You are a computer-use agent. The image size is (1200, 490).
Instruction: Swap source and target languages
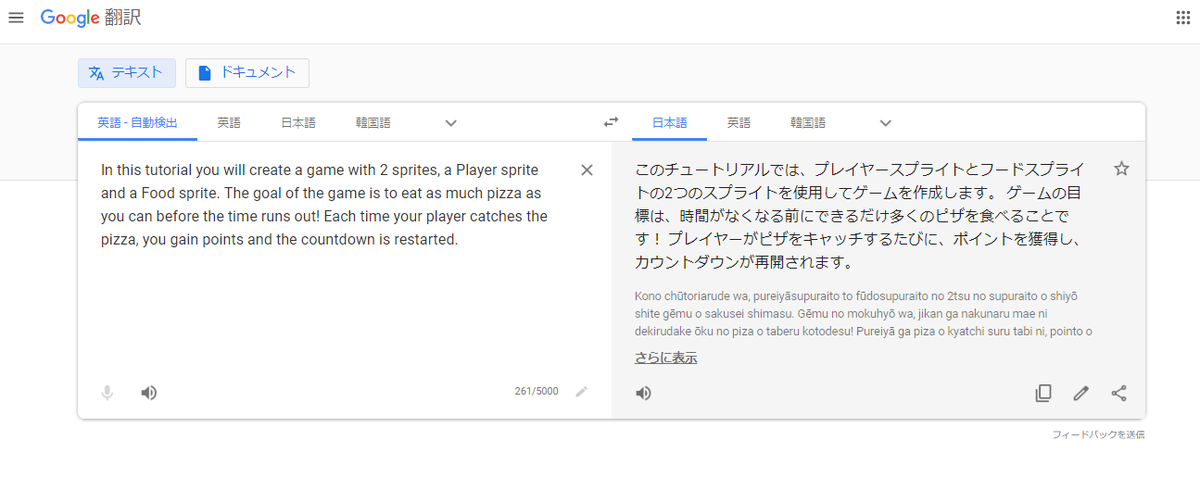[x=611, y=123]
